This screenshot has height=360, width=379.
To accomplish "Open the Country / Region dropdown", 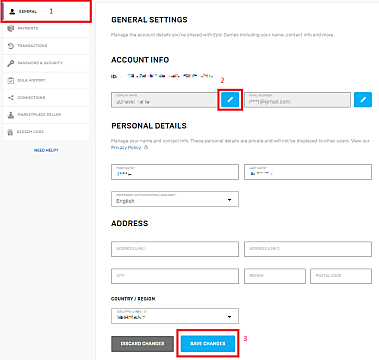I will pyautogui.click(x=175, y=316).
